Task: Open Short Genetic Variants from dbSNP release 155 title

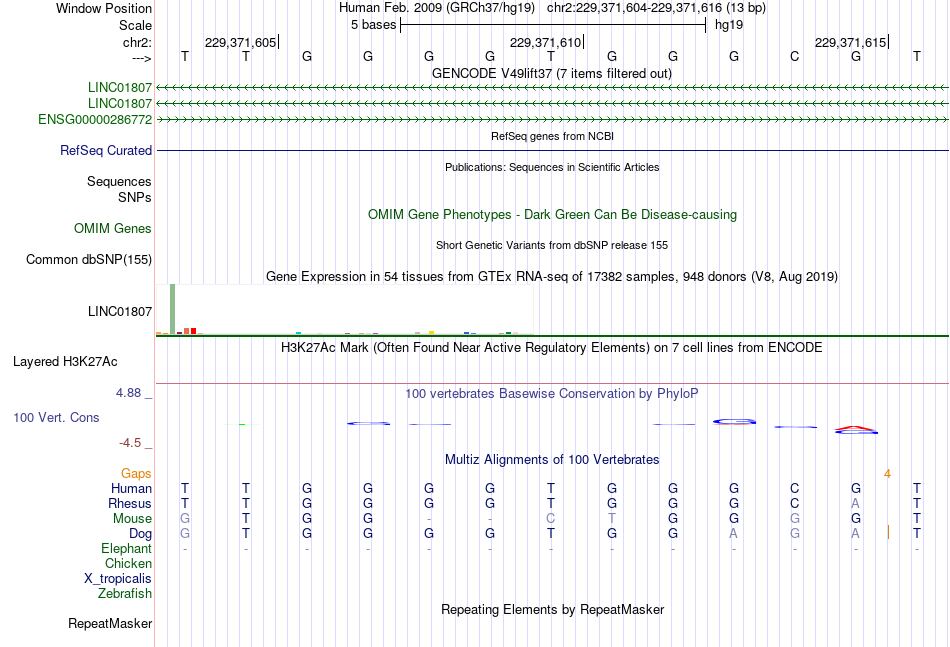Action: point(552,245)
